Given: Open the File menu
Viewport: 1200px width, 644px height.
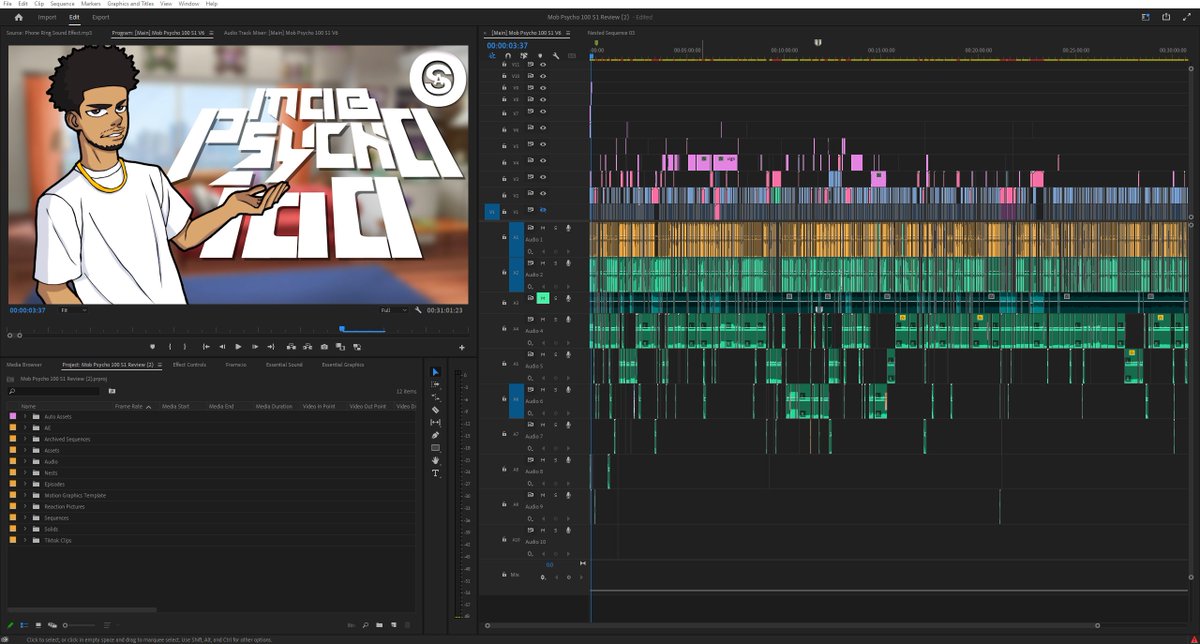Looking at the screenshot, I should click(8, 4).
